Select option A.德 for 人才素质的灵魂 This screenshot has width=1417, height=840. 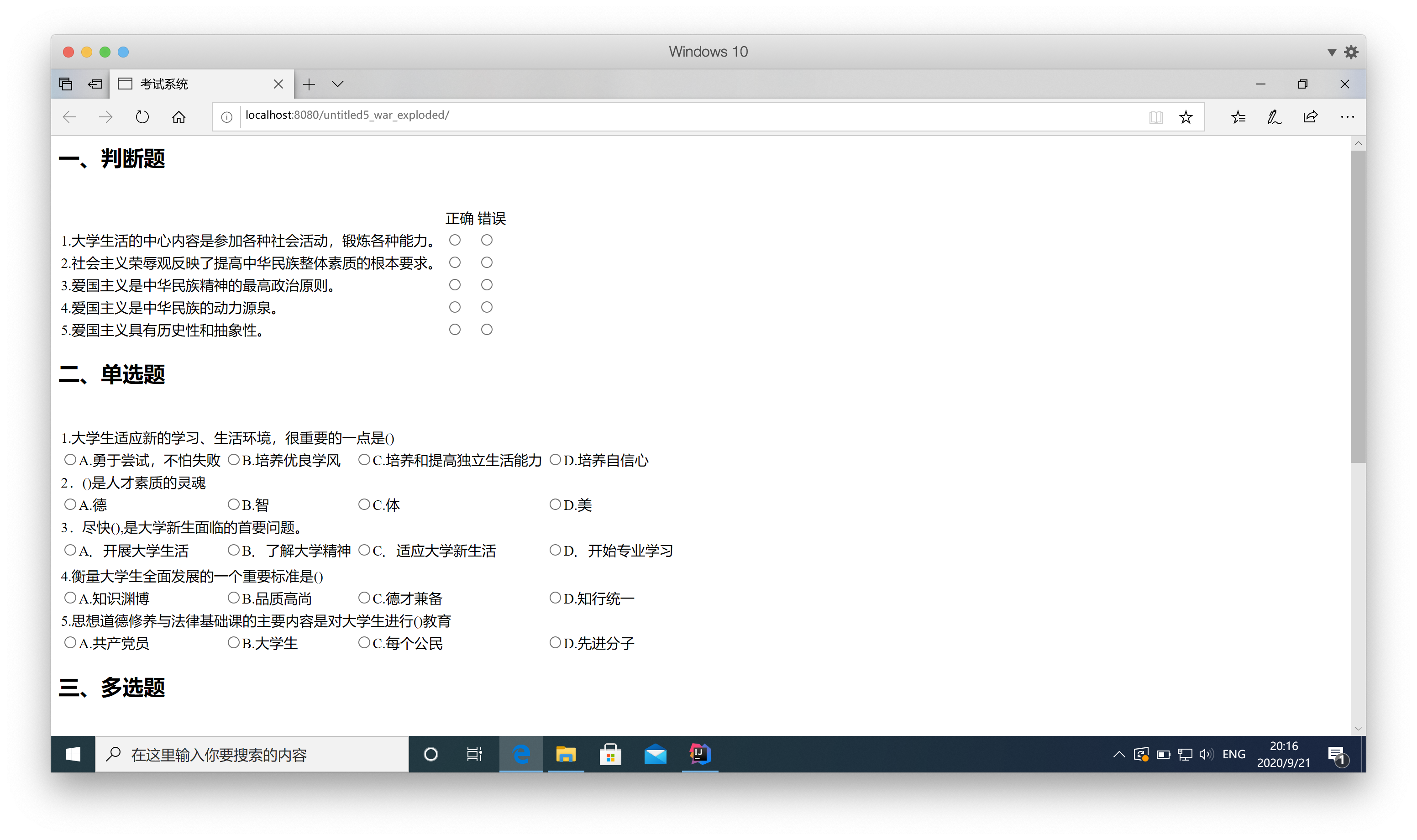70,504
